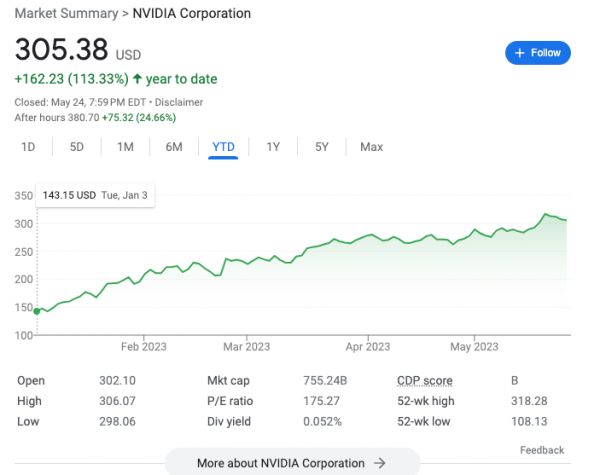Select the YTD range tab
The image size is (600, 475).
(x=223, y=147)
